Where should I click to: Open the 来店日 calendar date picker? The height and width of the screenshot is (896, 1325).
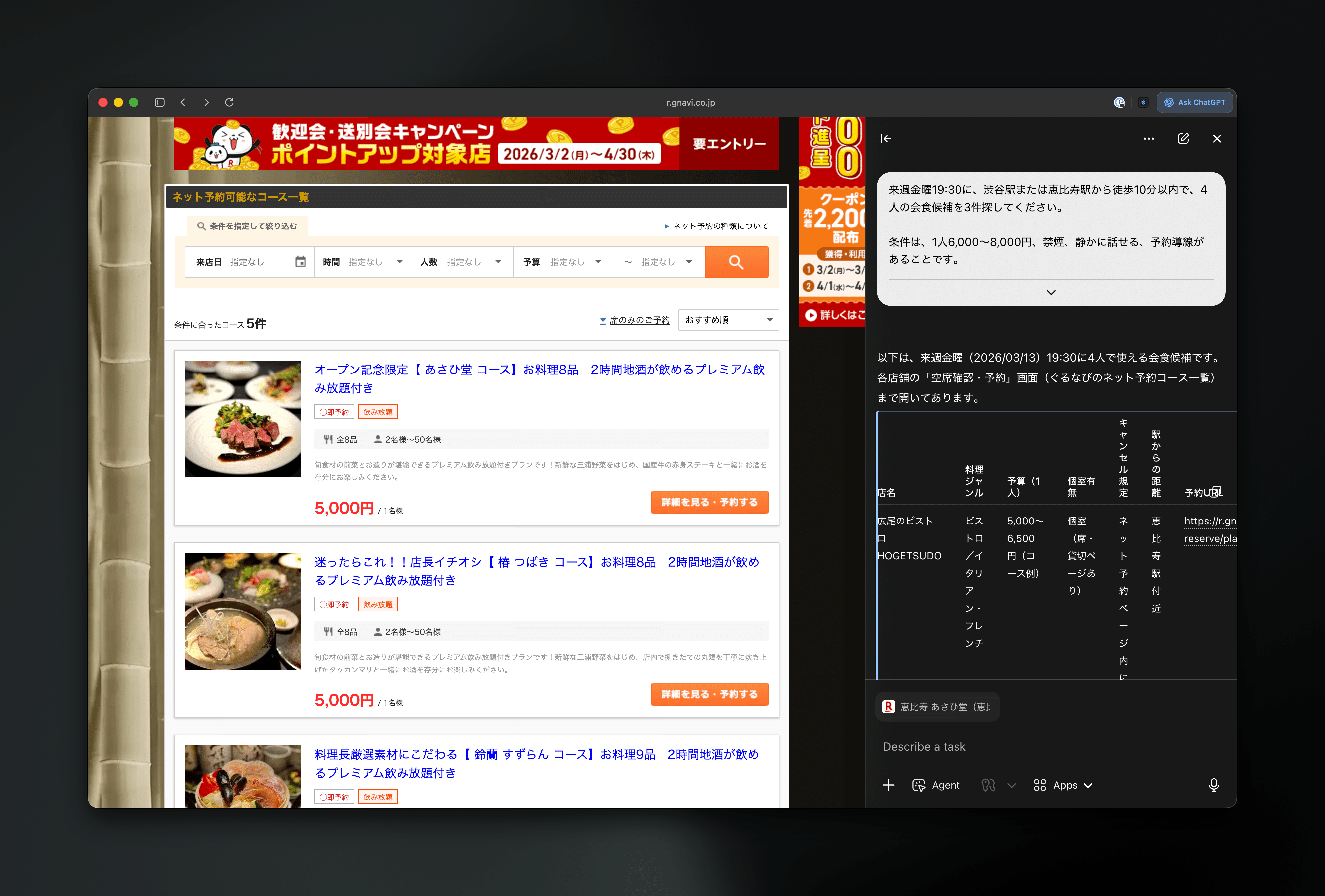click(300, 262)
